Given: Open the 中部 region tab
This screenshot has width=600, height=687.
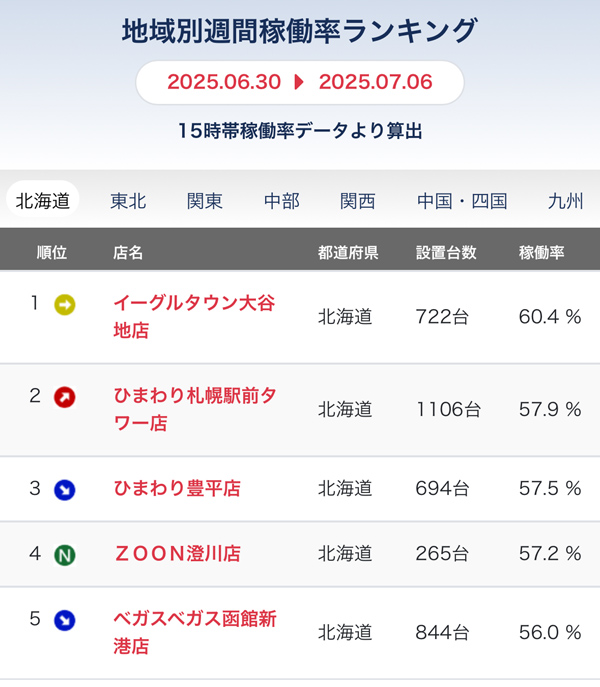Looking at the screenshot, I should (x=281, y=201).
